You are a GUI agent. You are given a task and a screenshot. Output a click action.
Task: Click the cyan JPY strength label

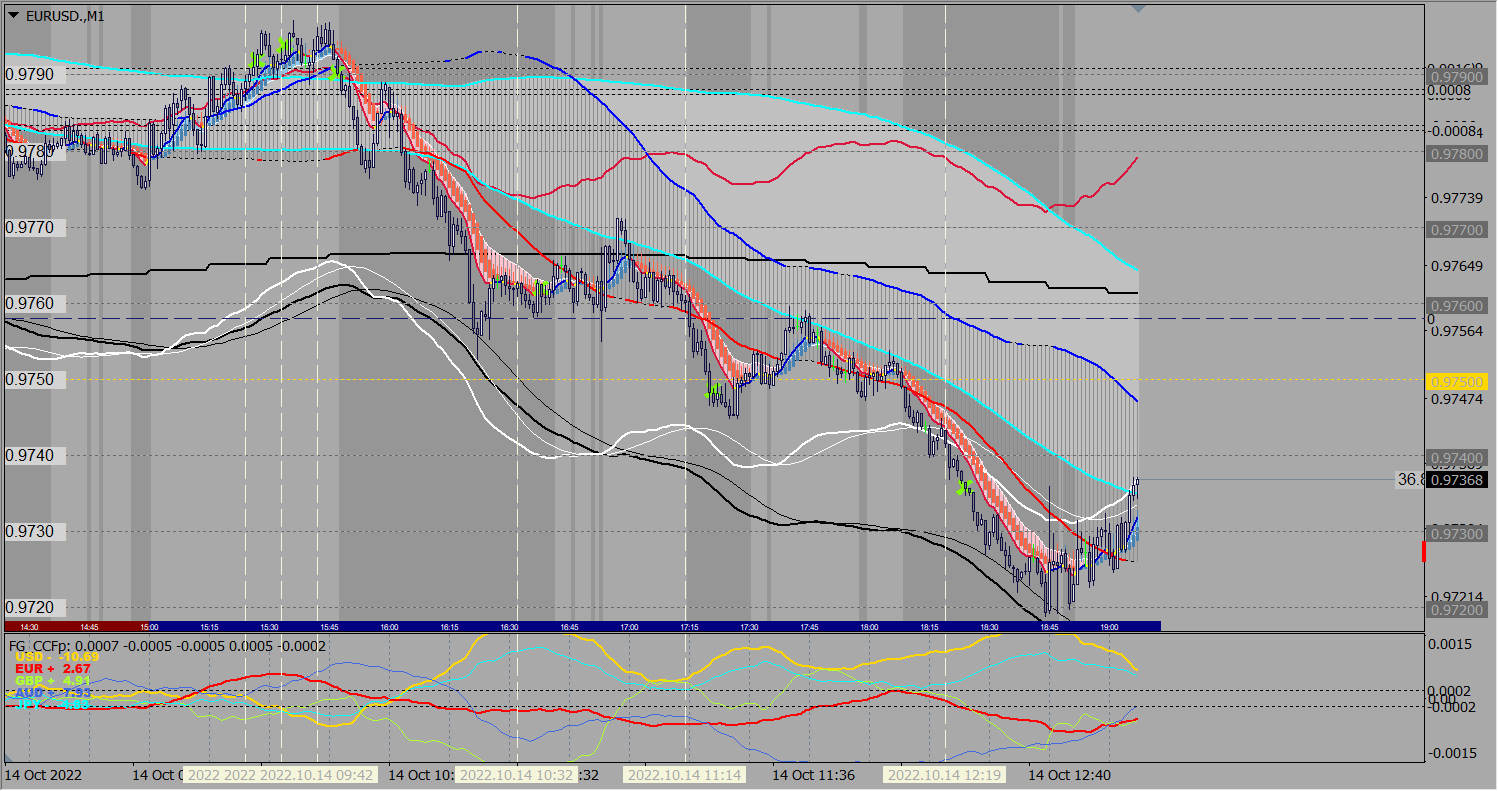click(53, 704)
